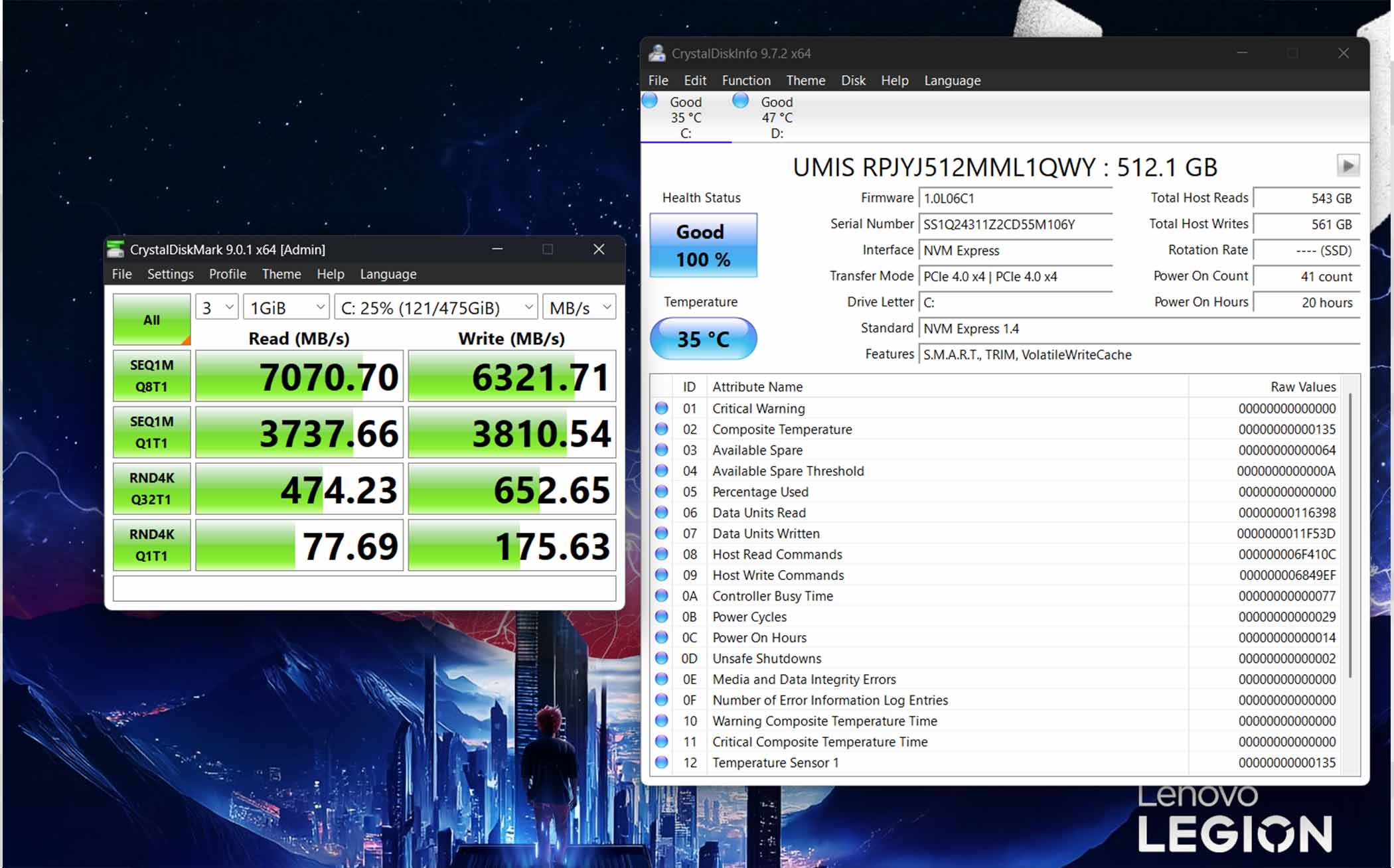Click the next disk arrow button

[x=1348, y=165]
